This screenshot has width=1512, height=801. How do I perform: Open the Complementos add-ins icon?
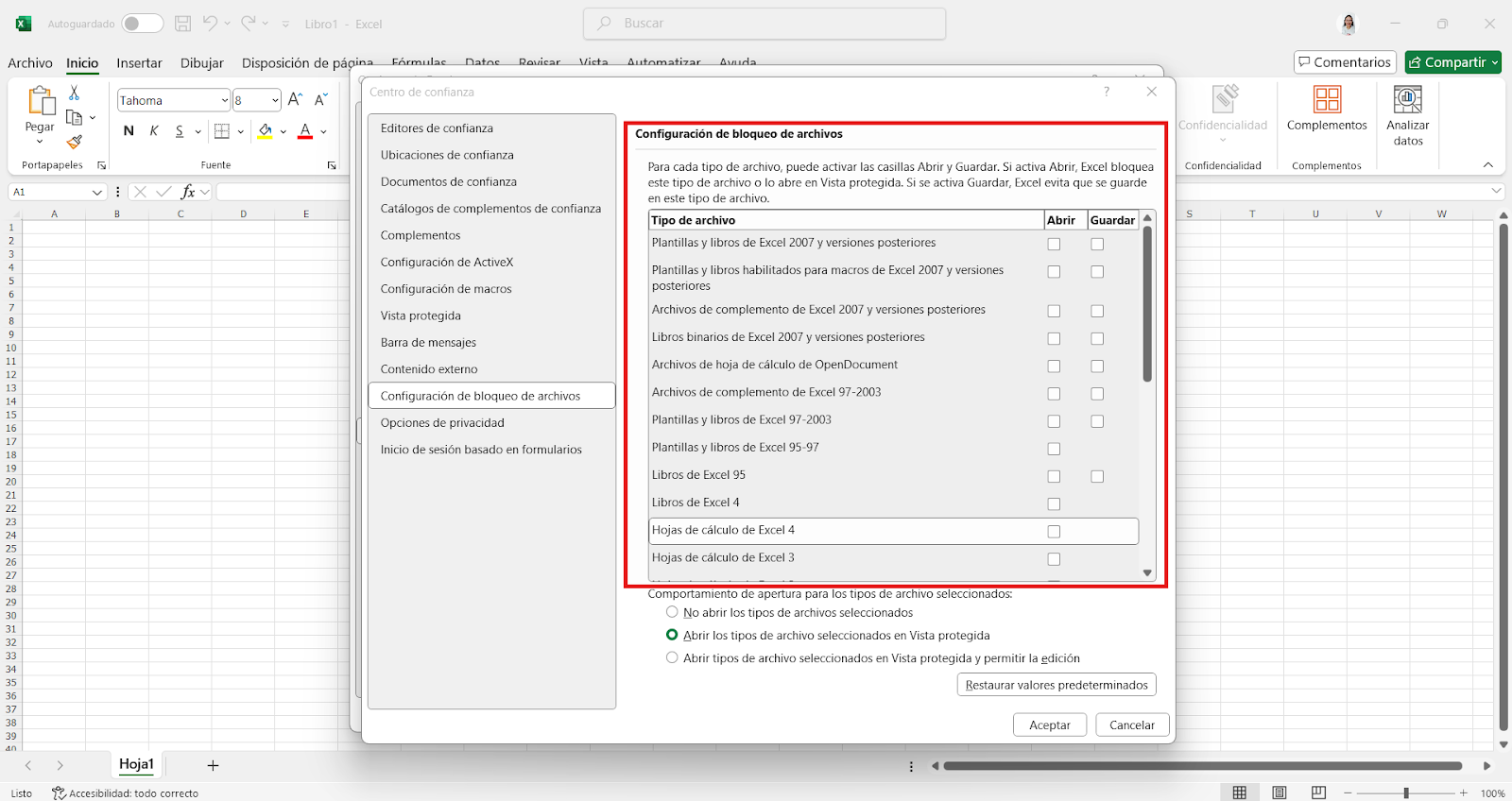point(1327,99)
